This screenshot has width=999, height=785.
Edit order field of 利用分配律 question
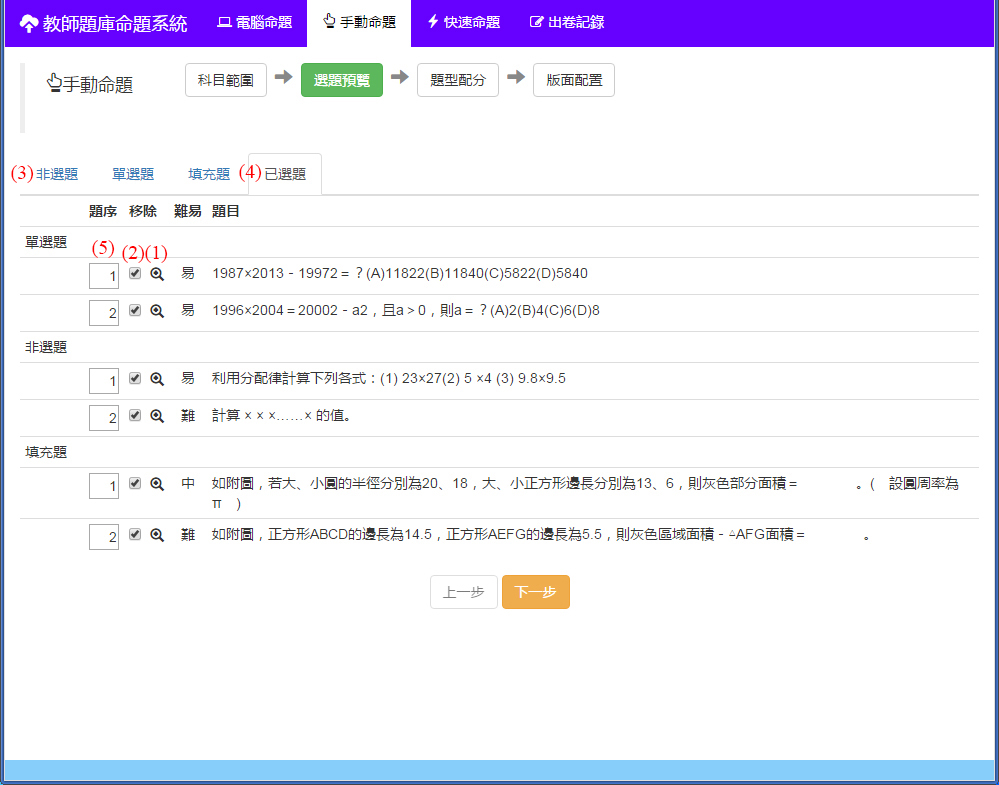(104, 381)
